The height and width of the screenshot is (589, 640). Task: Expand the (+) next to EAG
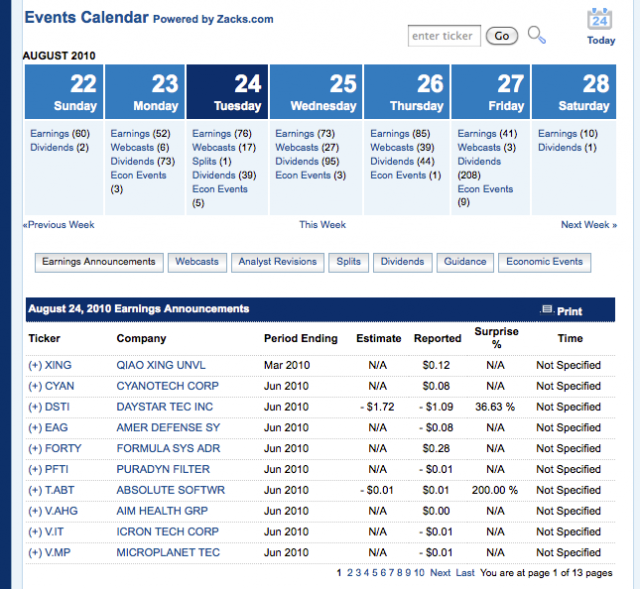pos(35,427)
